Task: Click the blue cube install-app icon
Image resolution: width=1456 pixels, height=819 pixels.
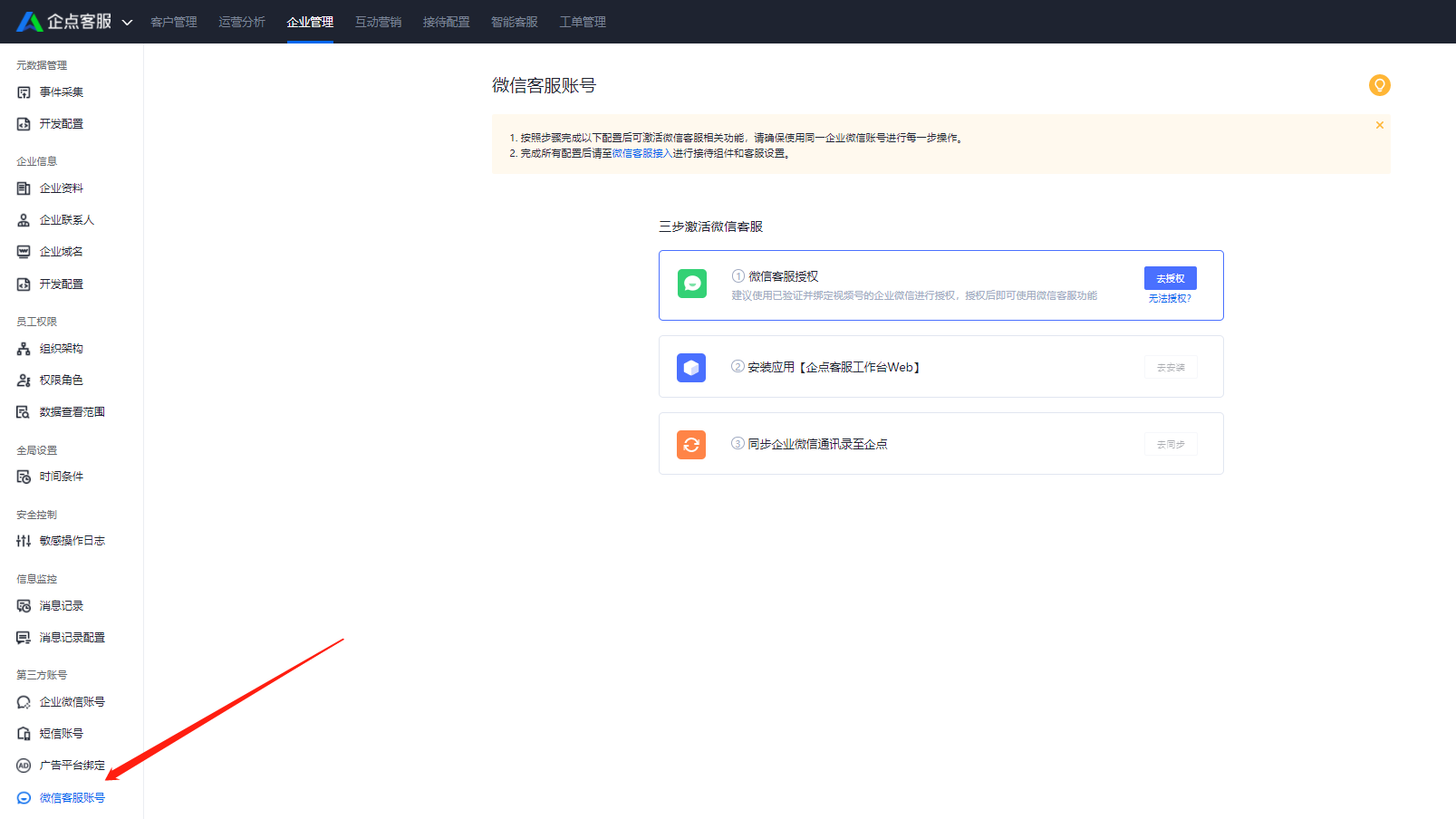Action: point(691,367)
